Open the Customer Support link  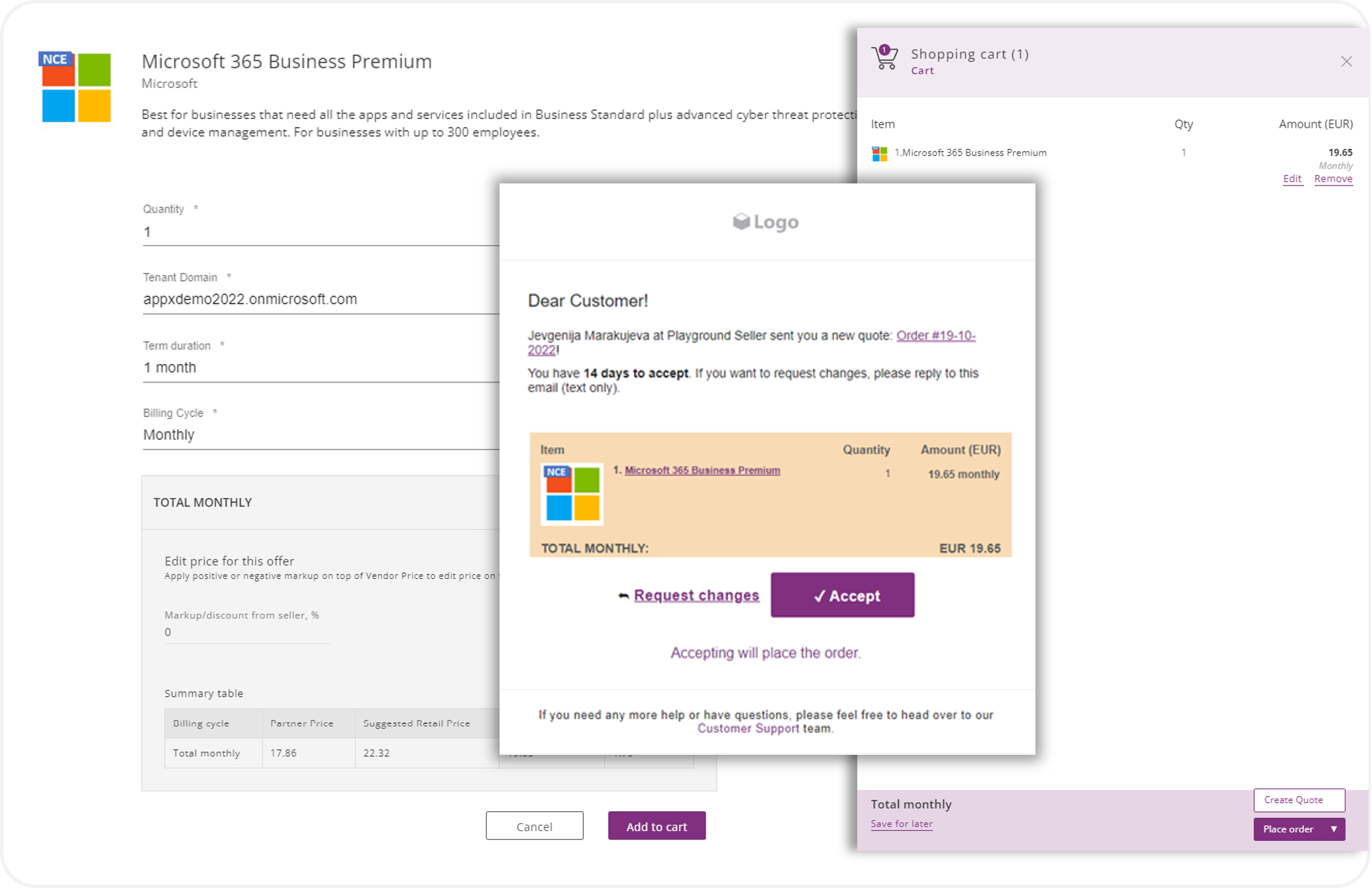(748, 728)
